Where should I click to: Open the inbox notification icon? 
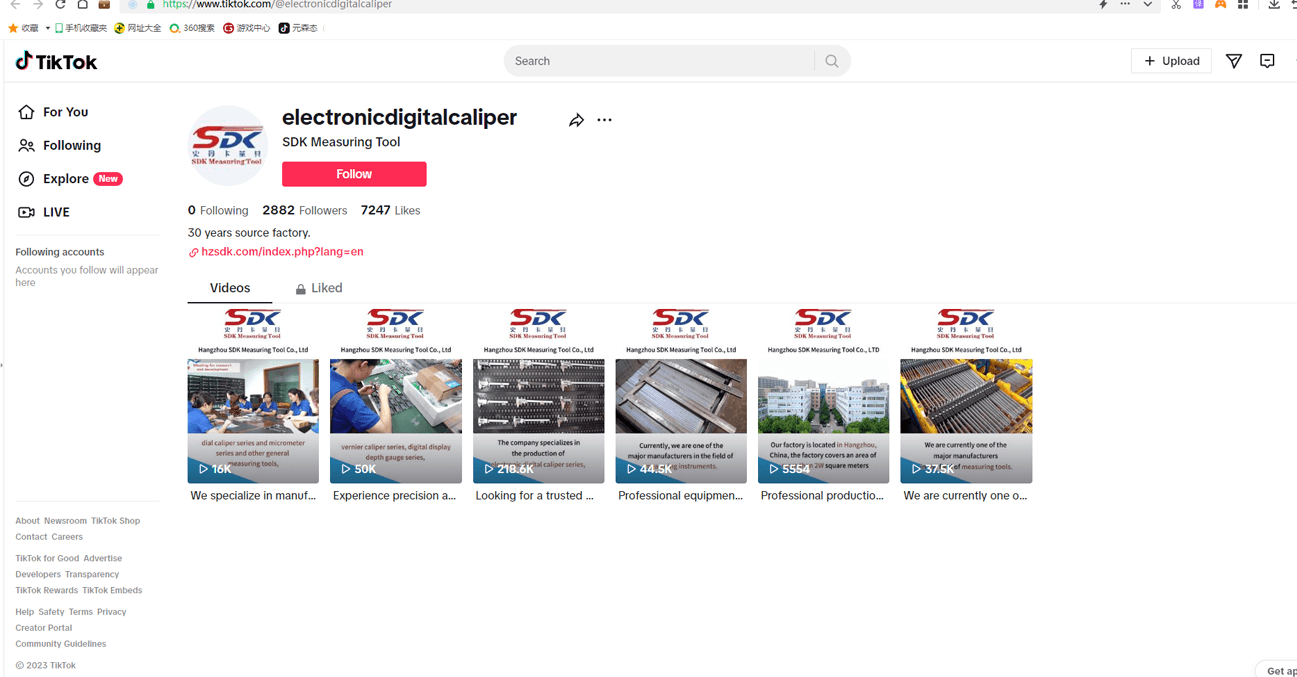coord(1267,61)
